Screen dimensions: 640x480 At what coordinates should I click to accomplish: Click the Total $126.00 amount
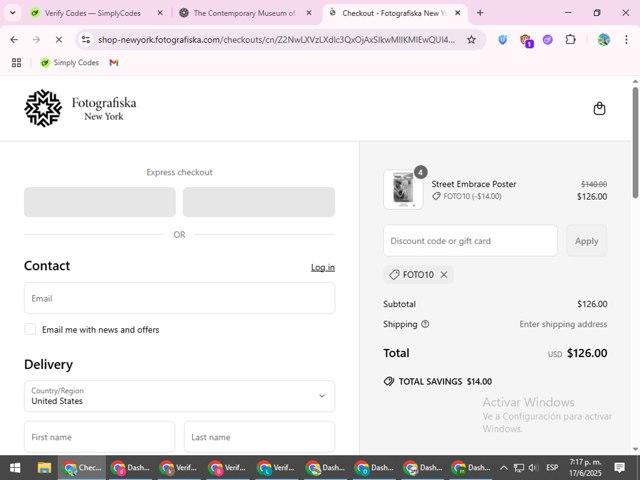click(587, 353)
